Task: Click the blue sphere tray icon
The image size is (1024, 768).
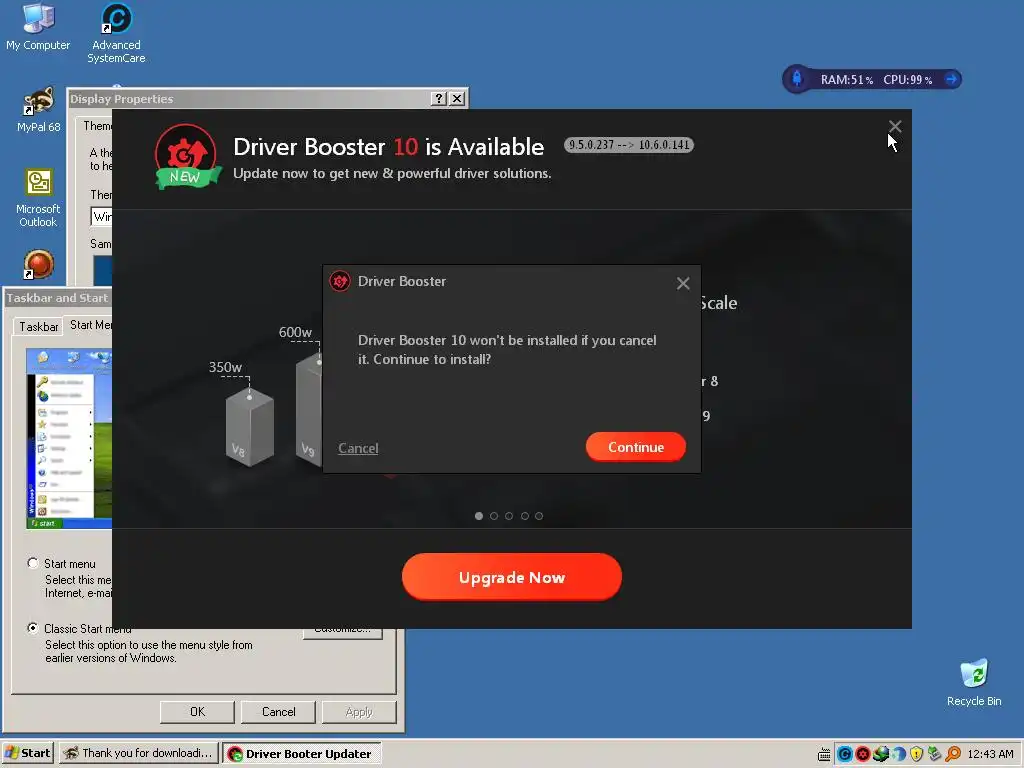Action: click(x=899, y=754)
